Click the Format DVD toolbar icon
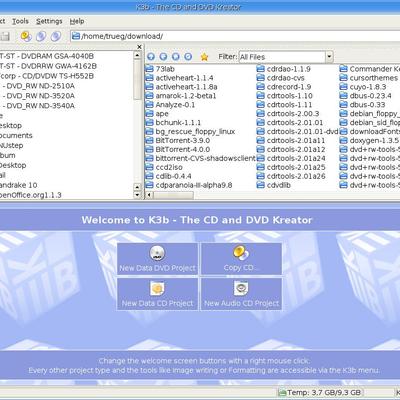This screenshot has width=400, height=400. [x=56, y=36]
